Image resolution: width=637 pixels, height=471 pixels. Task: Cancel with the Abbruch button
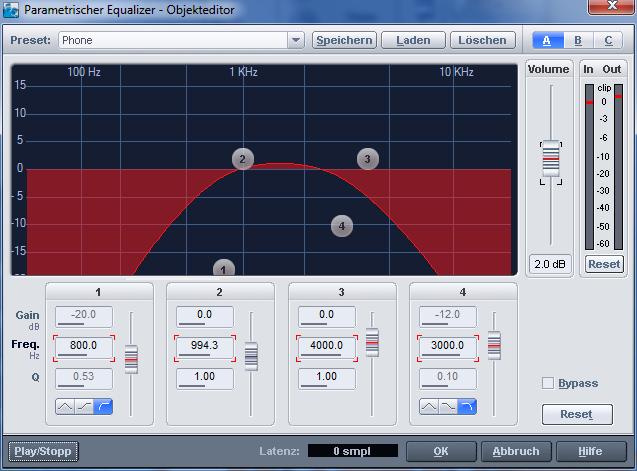[x=516, y=451]
